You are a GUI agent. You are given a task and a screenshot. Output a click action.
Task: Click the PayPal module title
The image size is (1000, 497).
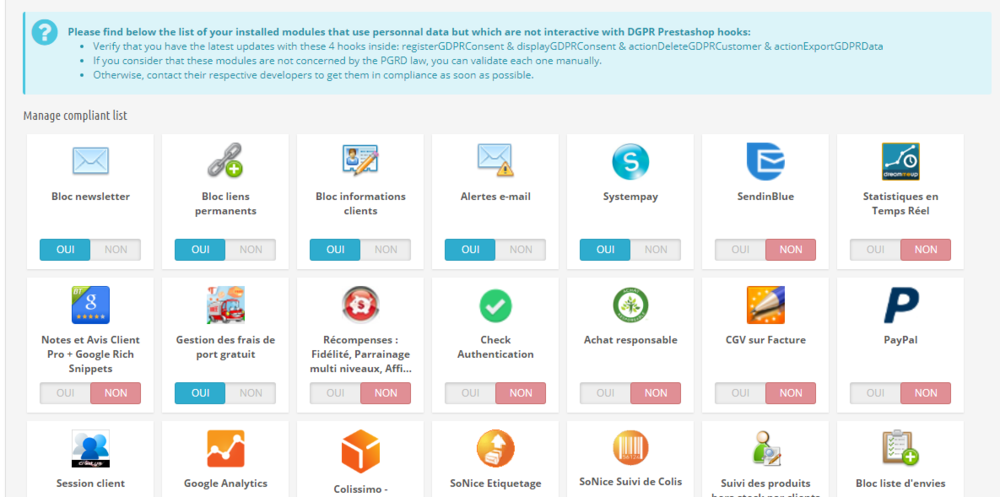pyautogui.click(x=901, y=340)
